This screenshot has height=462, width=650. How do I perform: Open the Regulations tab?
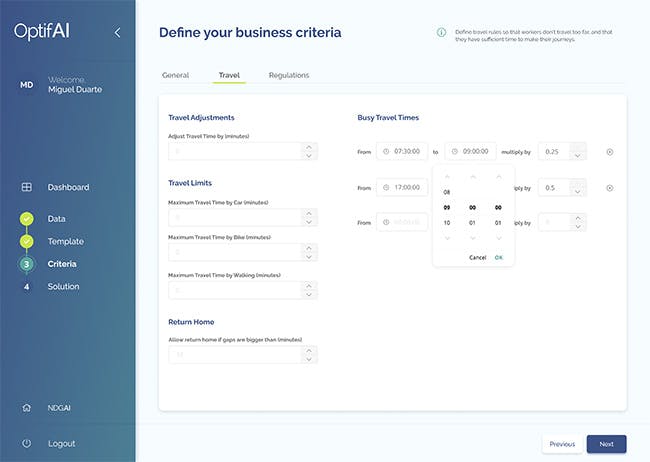289,75
